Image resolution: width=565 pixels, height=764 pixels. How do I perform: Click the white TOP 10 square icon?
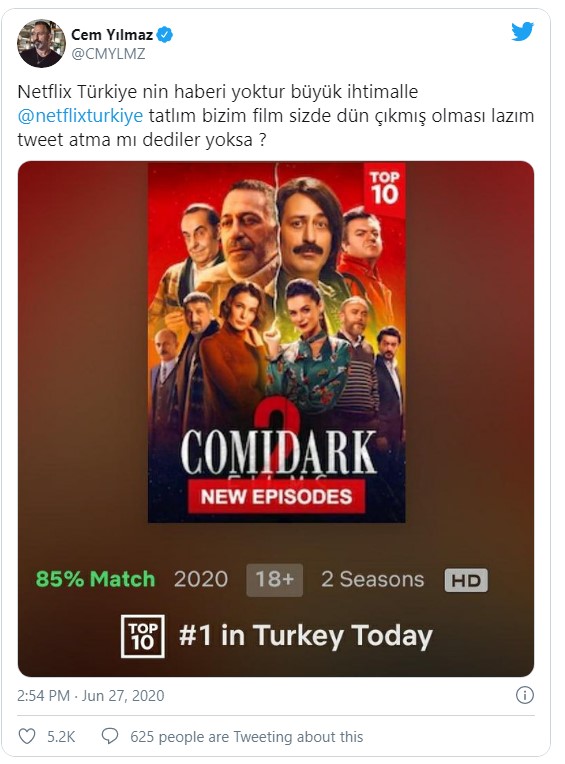pyautogui.click(x=143, y=636)
